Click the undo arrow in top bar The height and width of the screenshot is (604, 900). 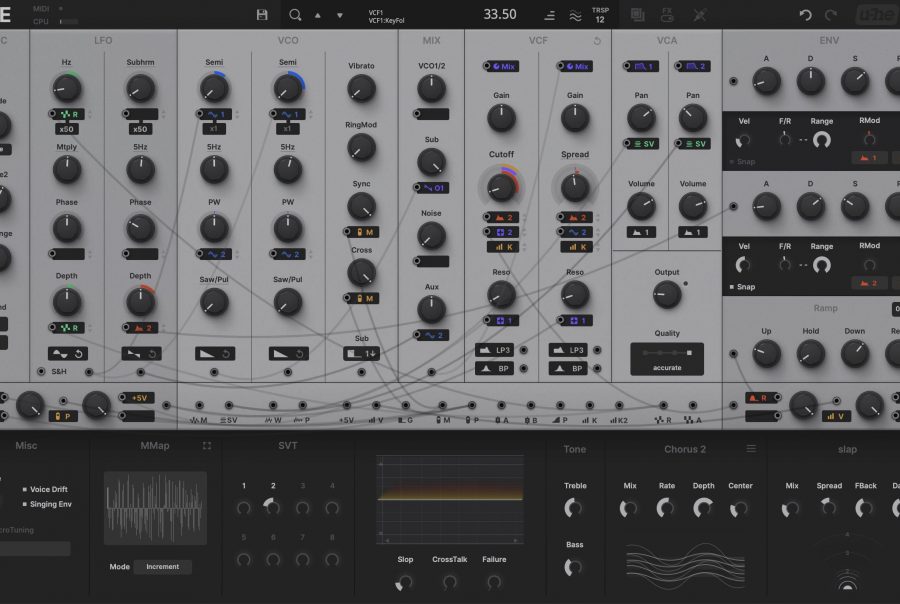point(805,15)
